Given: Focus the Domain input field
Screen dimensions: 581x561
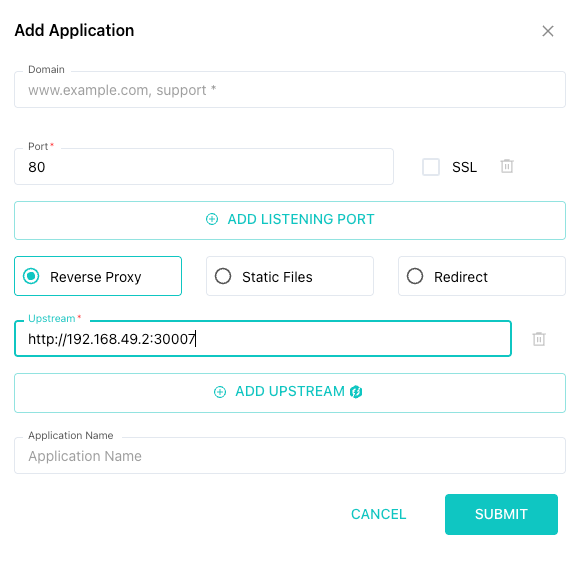Looking at the screenshot, I should 290,90.
